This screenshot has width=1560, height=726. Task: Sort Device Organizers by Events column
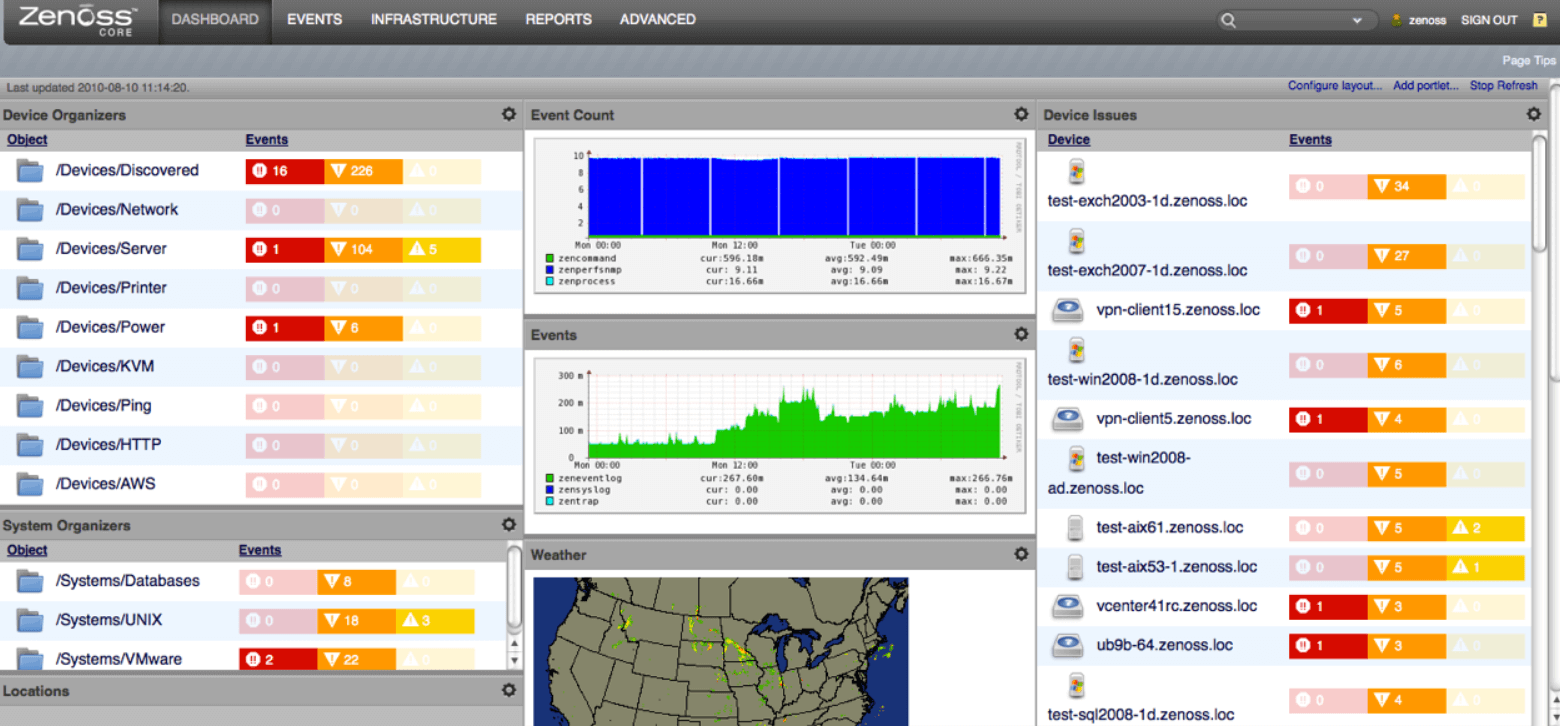tap(266, 140)
